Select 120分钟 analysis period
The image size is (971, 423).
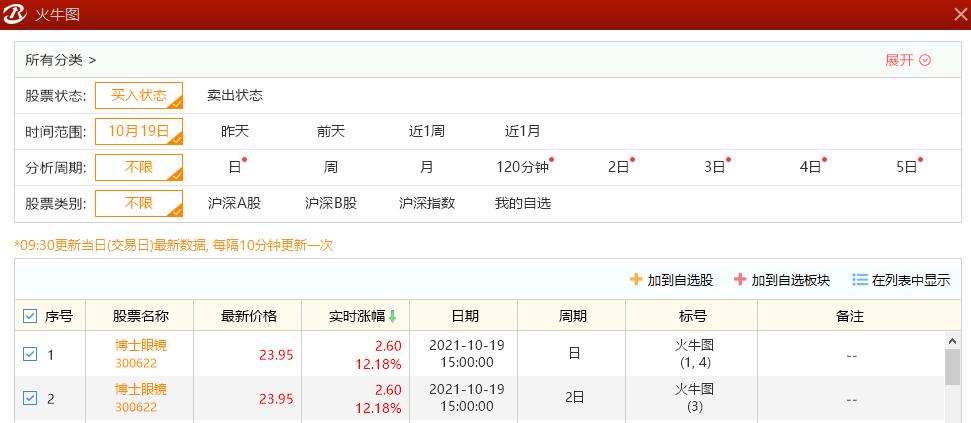click(521, 167)
